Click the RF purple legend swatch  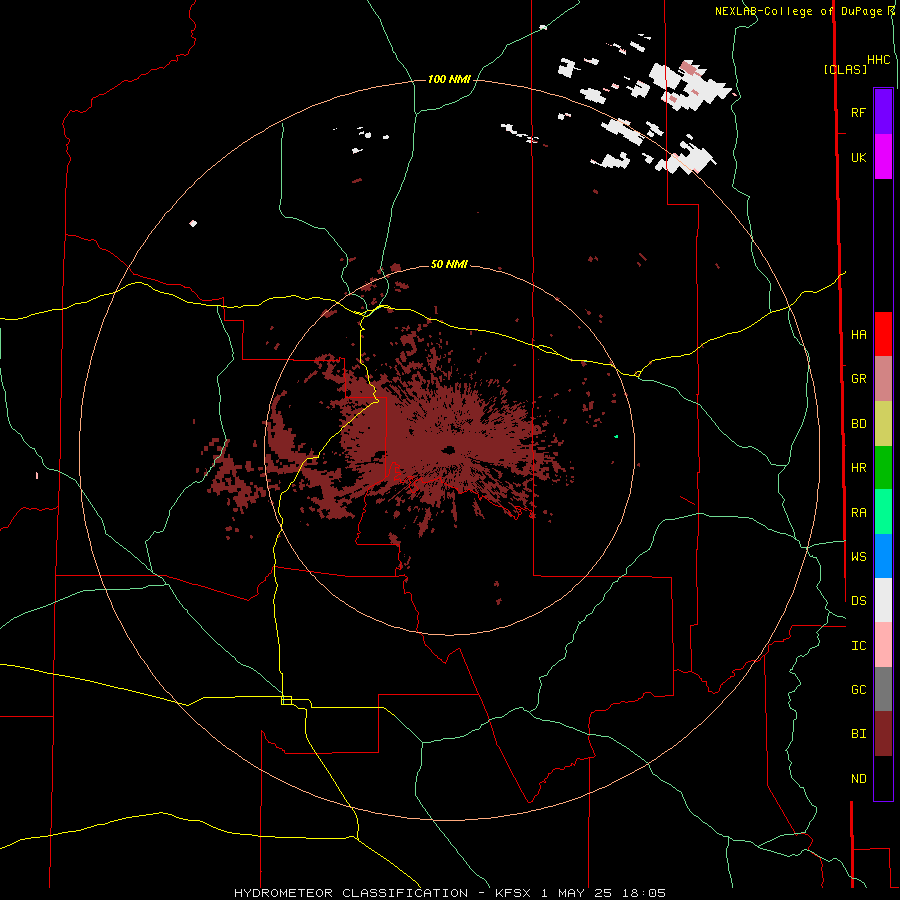pos(883,112)
